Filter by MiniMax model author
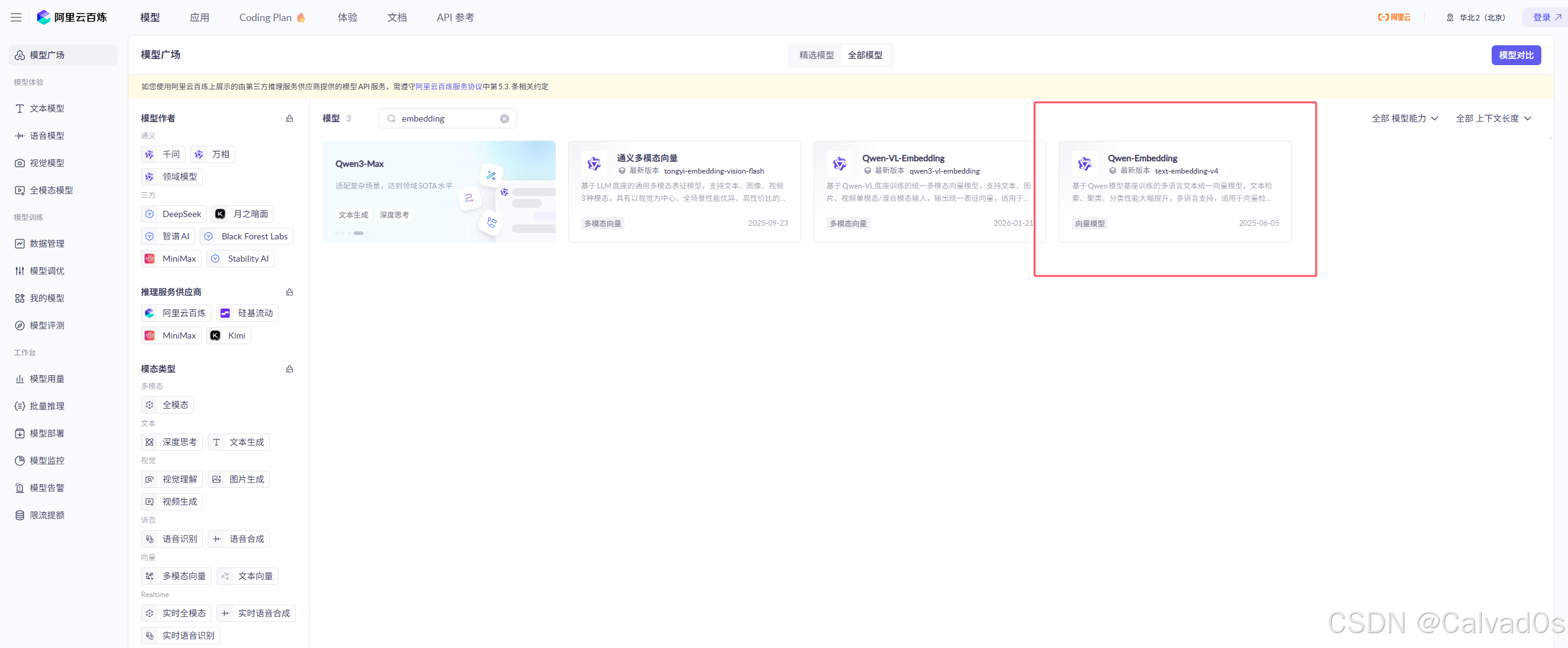Viewport: 1568px width, 648px height. pos(171,259)
